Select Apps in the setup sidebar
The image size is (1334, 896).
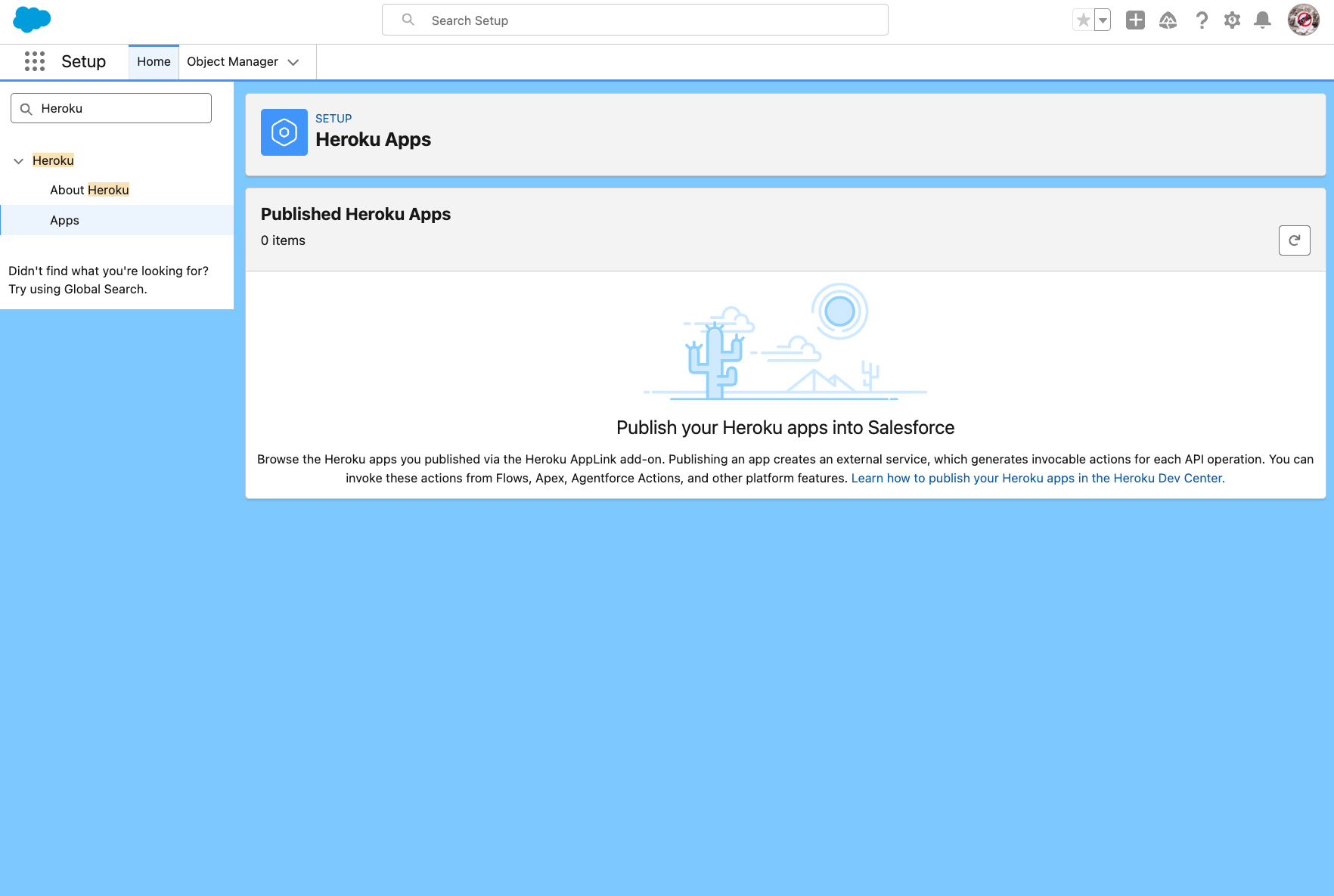click(64, 220)
